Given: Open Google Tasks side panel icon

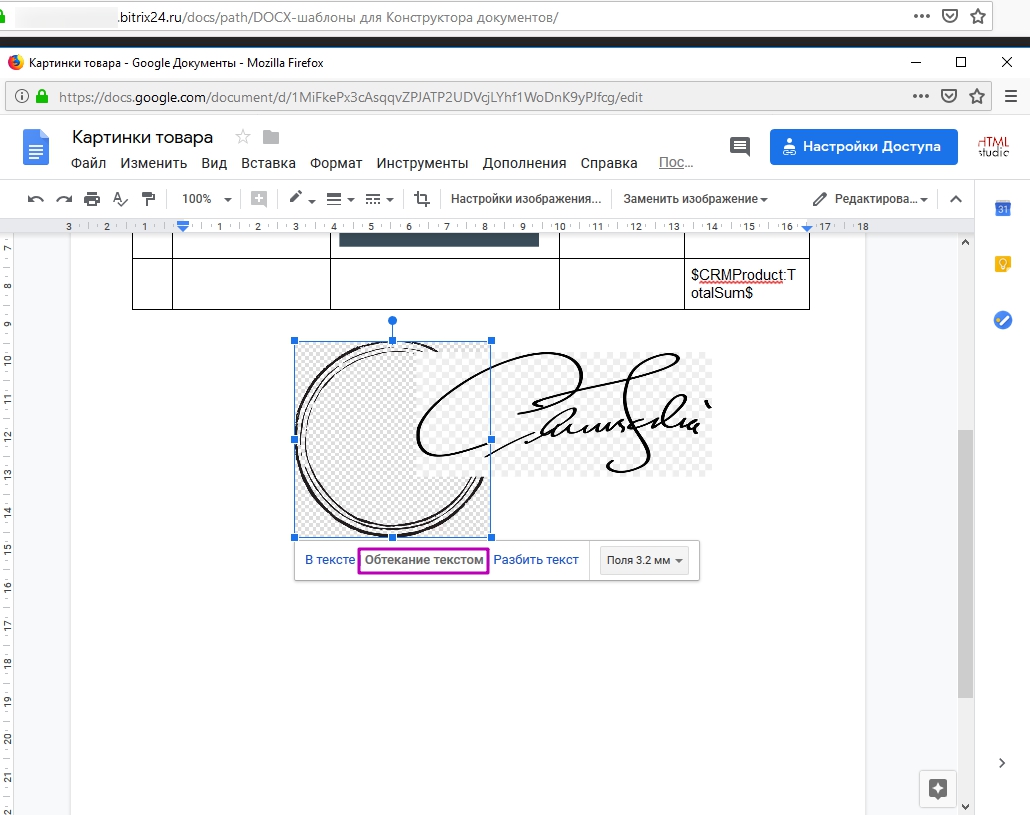Looking at the screenshot, I should [1002, 320].
